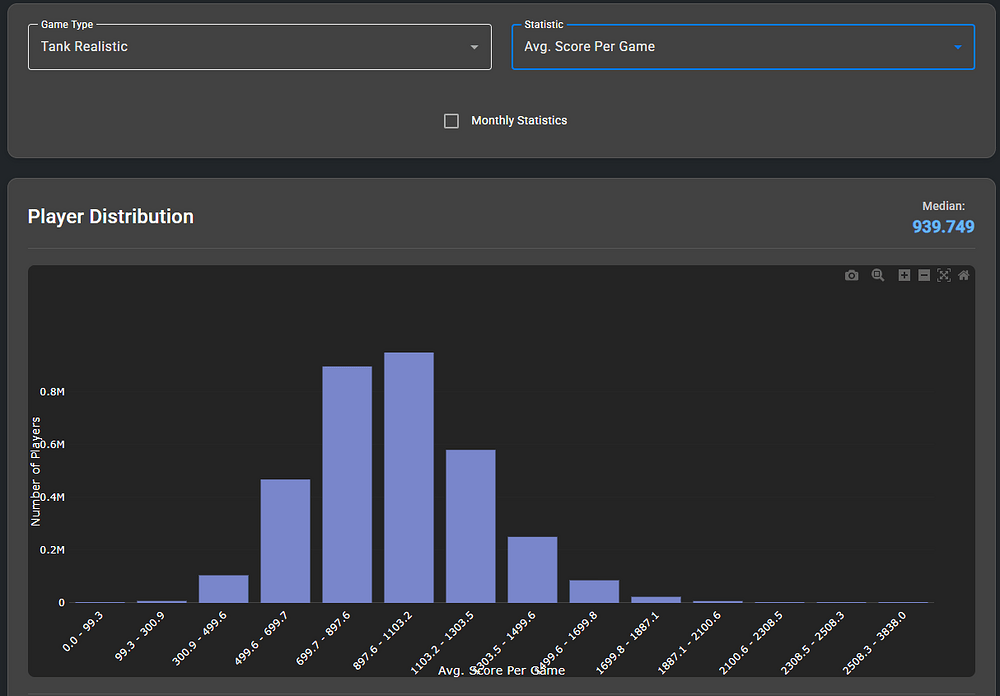Image resolution: width=1000 pixels, height=696 pixels.
Task: Click the 897.6 - 1103.2 histogram bar
Action: point(409,478)
